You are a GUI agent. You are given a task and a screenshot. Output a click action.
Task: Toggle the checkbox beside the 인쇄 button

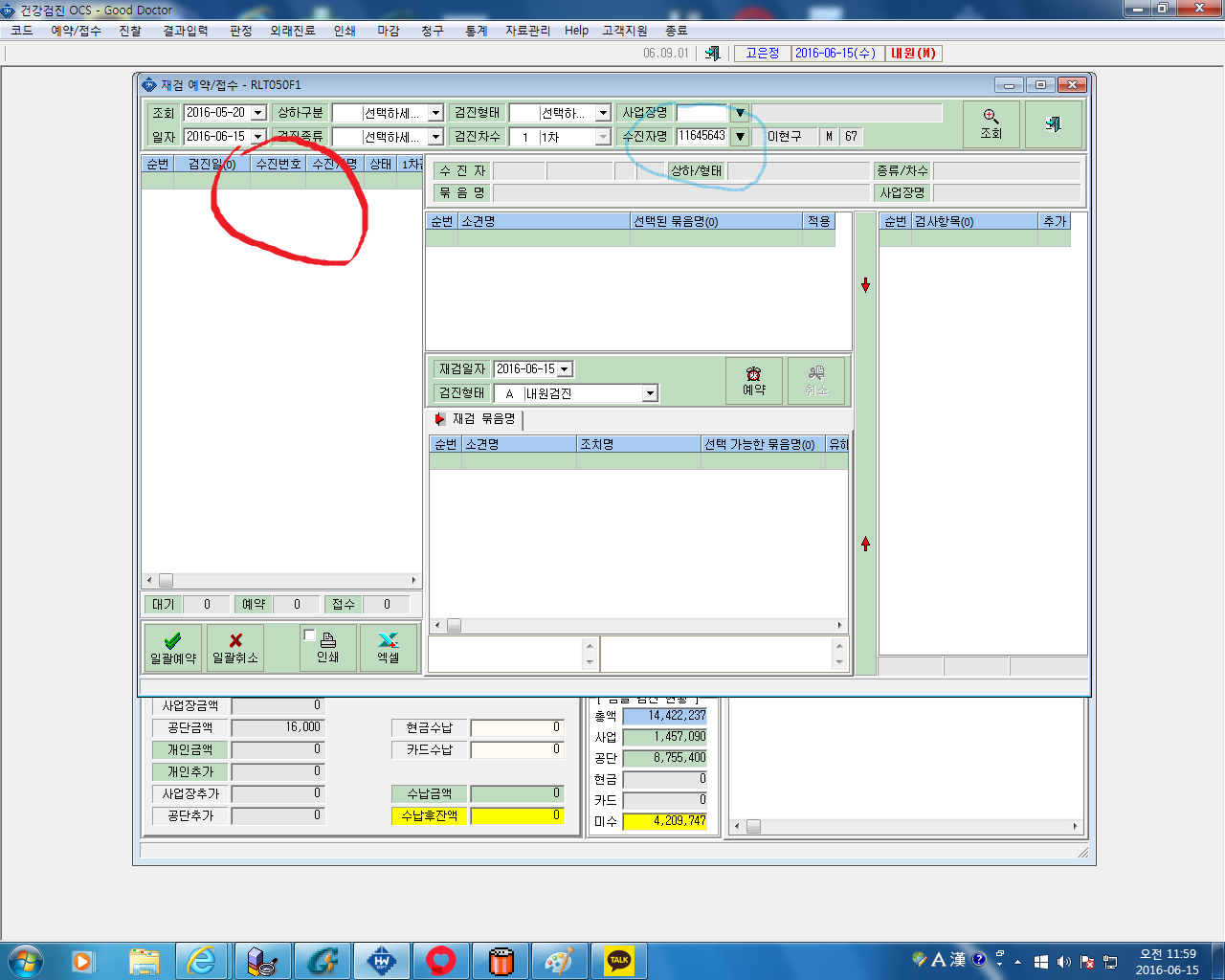(309, 635)
